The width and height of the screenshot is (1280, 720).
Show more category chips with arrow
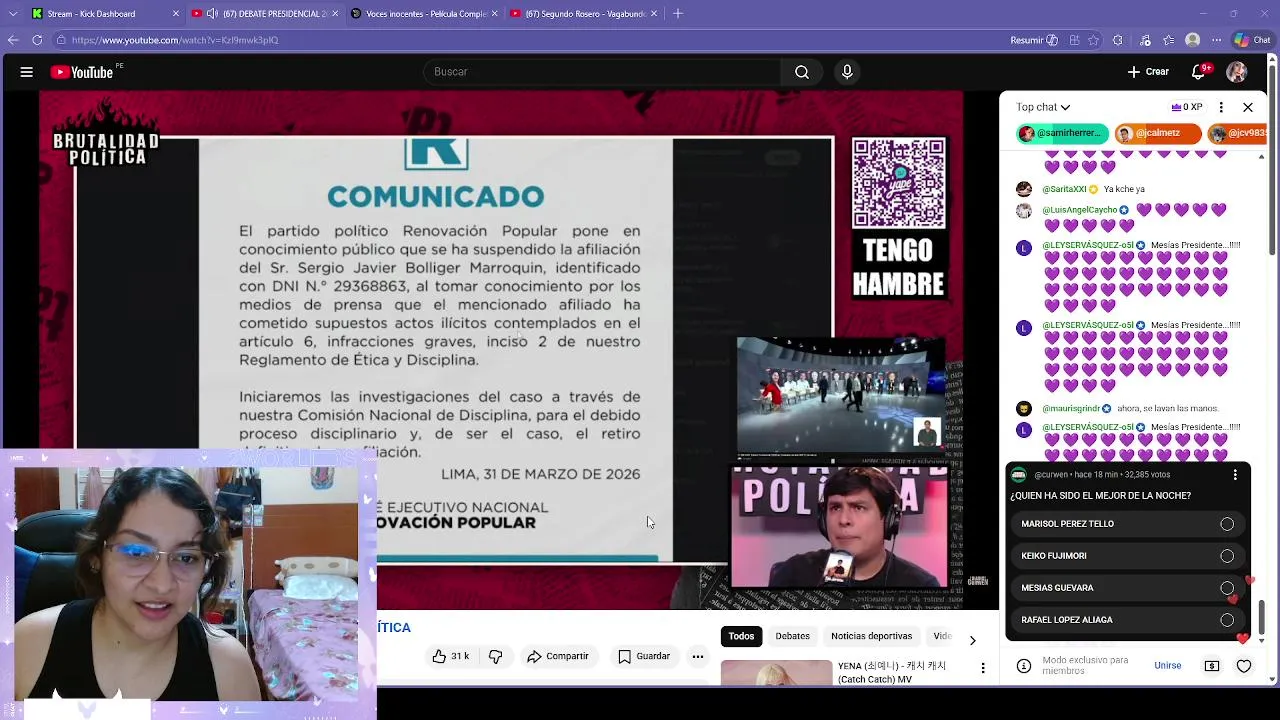coord(972,640)
